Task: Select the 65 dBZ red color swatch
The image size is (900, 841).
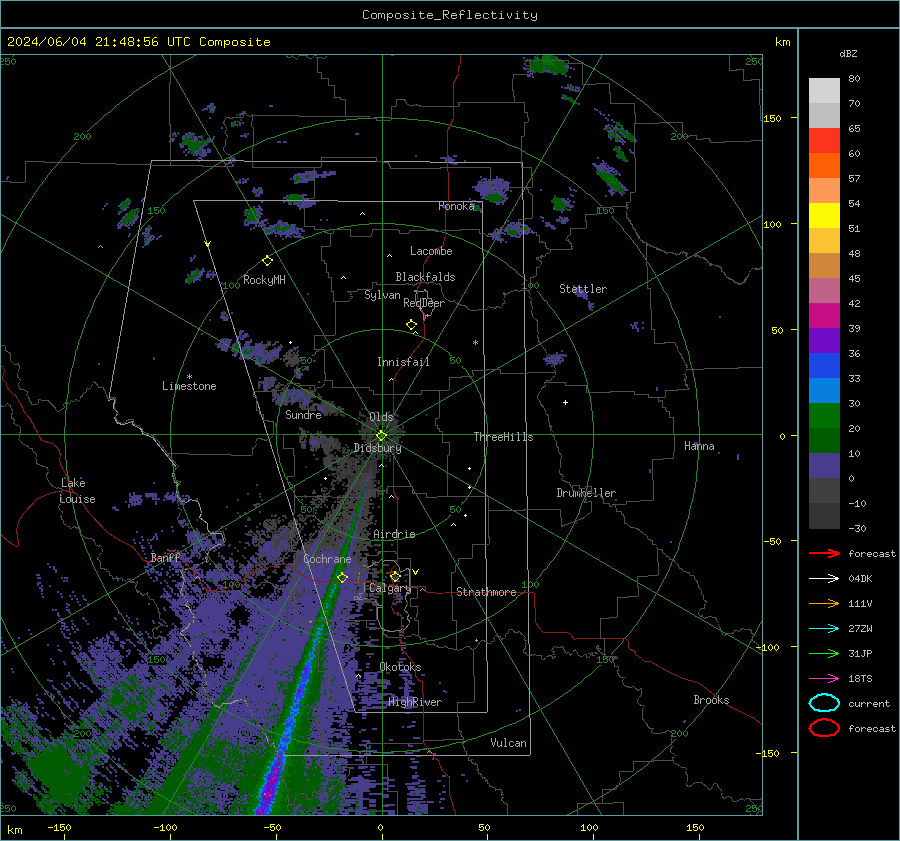Action: click(x=824, y=140)
